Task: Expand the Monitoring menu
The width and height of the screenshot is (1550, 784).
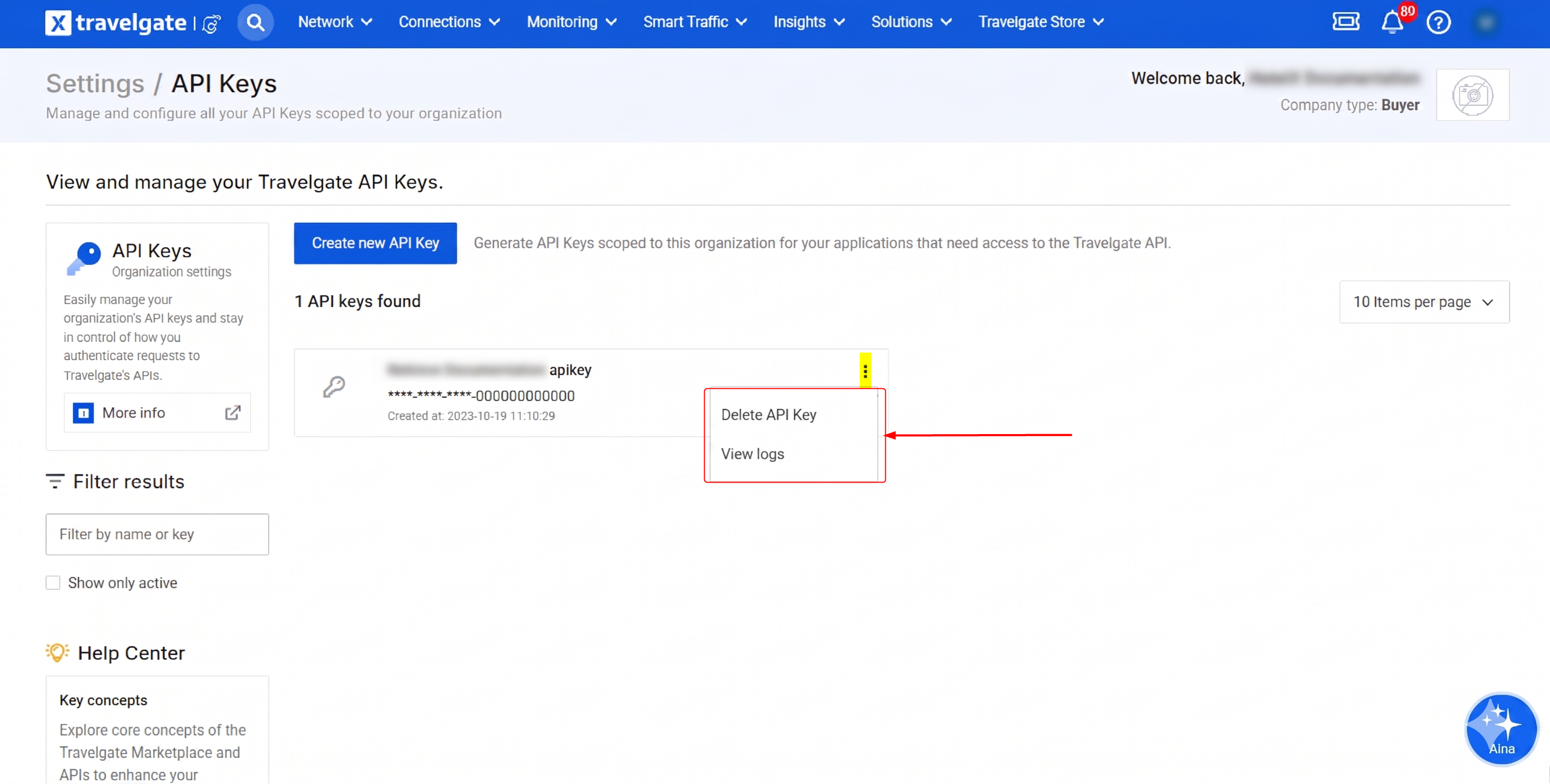Action: (572, 22)
